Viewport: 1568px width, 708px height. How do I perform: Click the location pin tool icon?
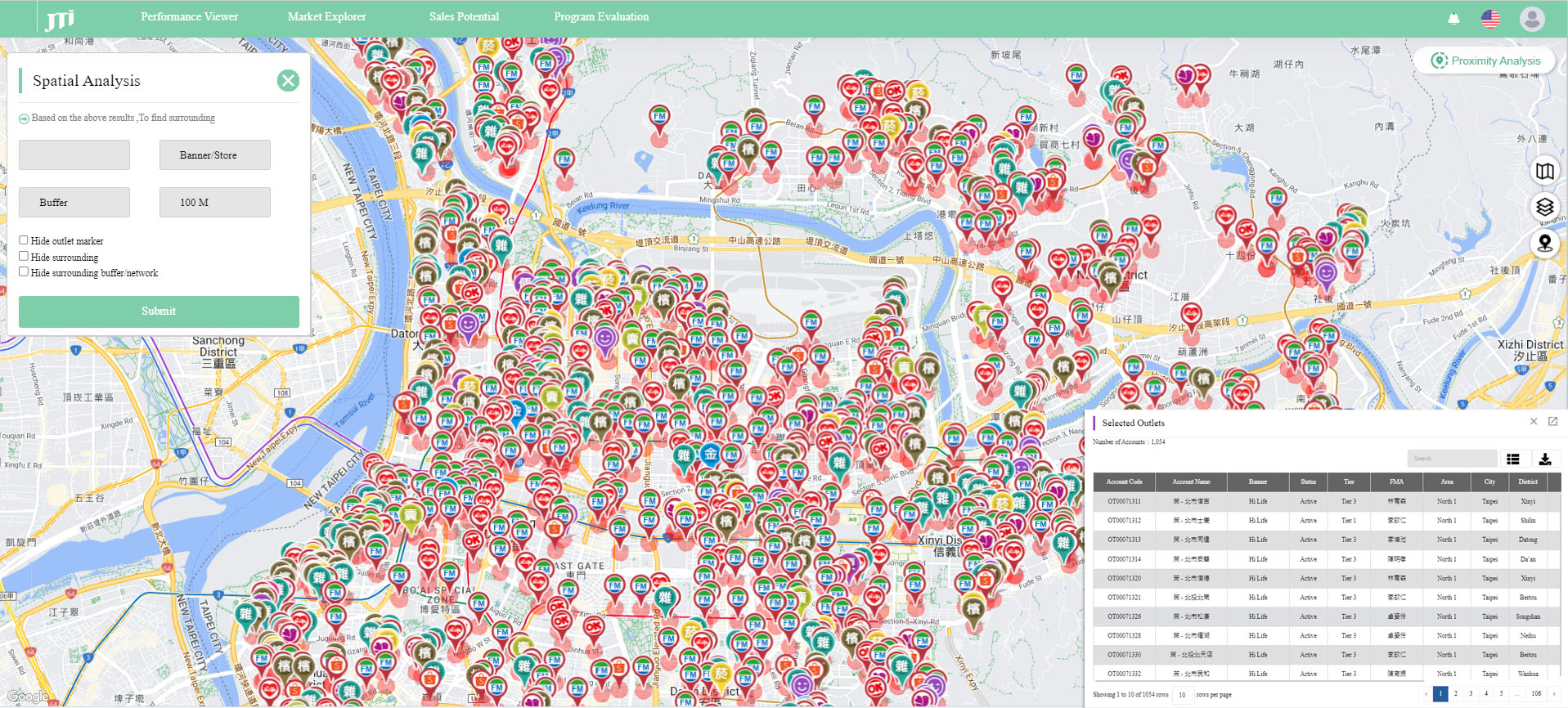(x=1544, y=243)
